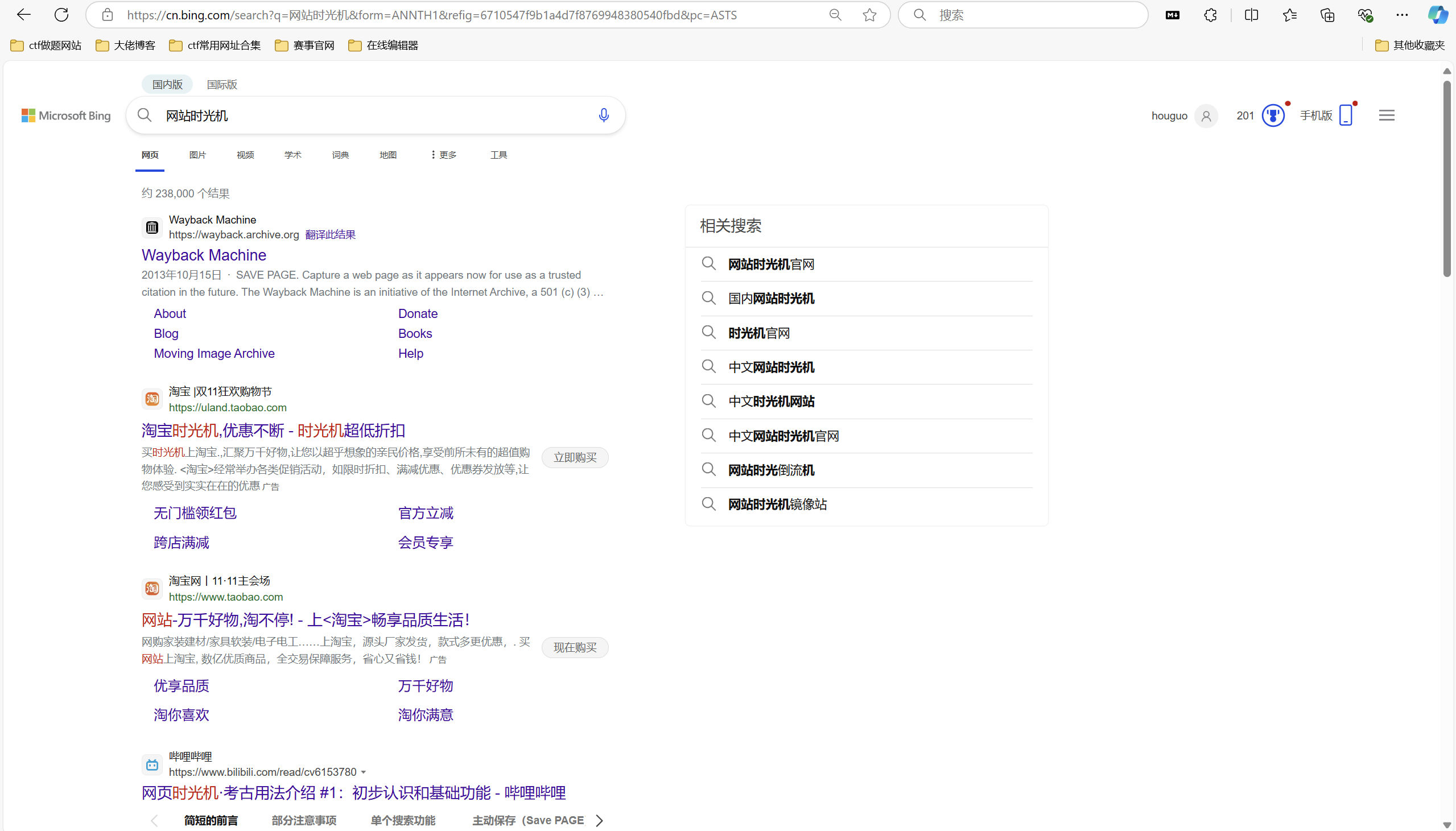Open 在线编辑器 bookmarks folder

(x=383, y=45)
